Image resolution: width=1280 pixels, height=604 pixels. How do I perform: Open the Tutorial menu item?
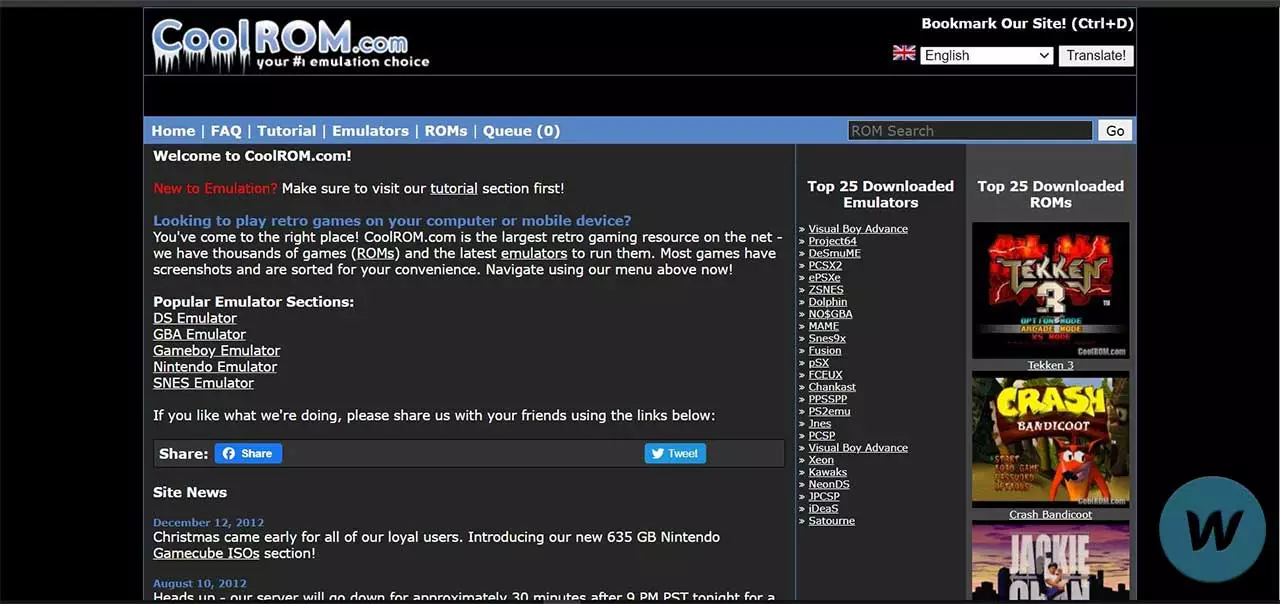click(x=286, y=131)
